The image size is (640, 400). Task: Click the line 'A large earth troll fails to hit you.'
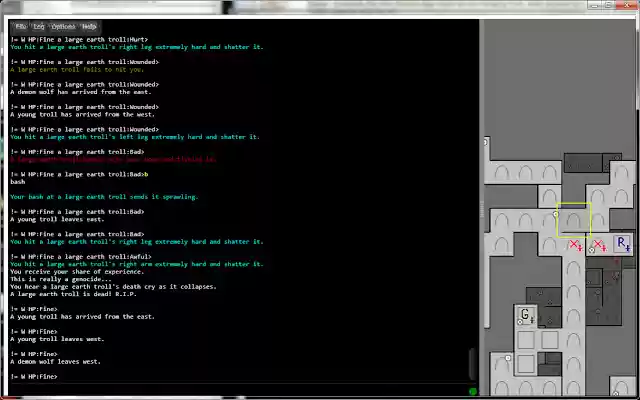tap(77, 70)
